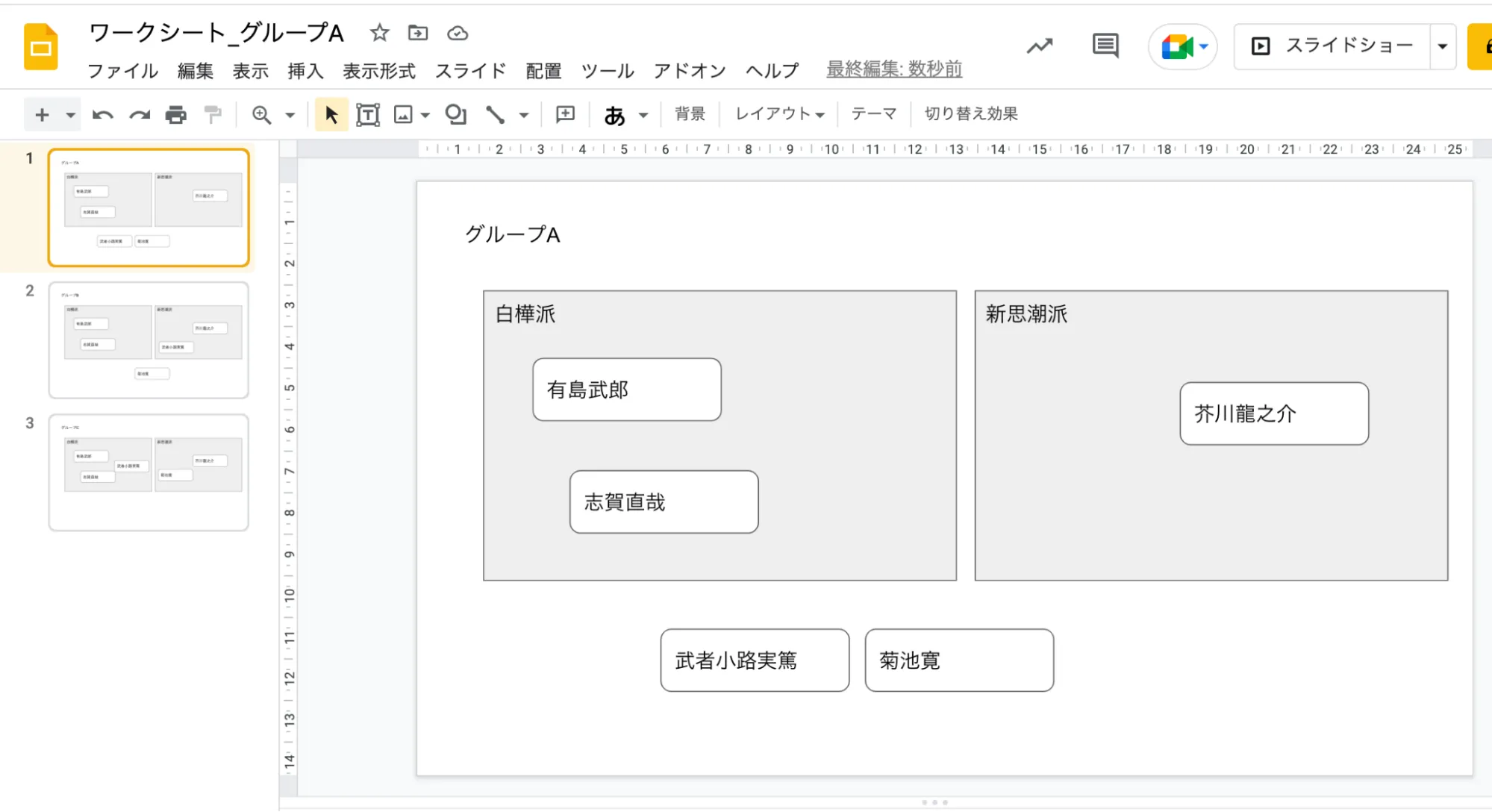This screenshot has width=1492, height=812.
Task: Click the add comment toolbar icon
Action: (x=565, y=114)
